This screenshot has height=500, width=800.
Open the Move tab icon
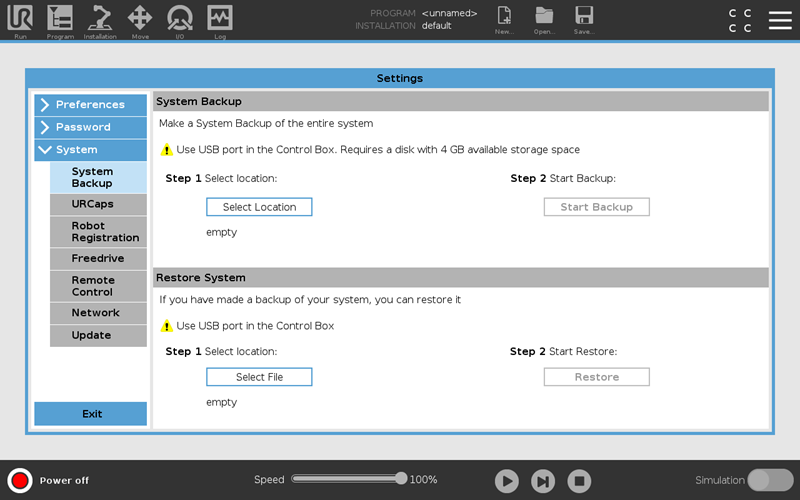click(x=140, y=19)
